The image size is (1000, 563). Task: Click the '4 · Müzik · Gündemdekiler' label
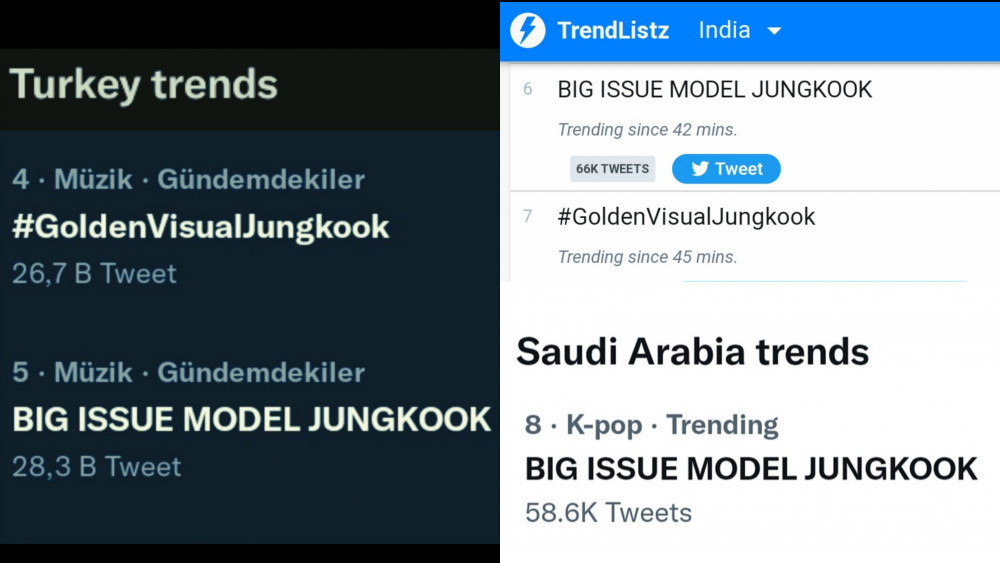point(188,179)
